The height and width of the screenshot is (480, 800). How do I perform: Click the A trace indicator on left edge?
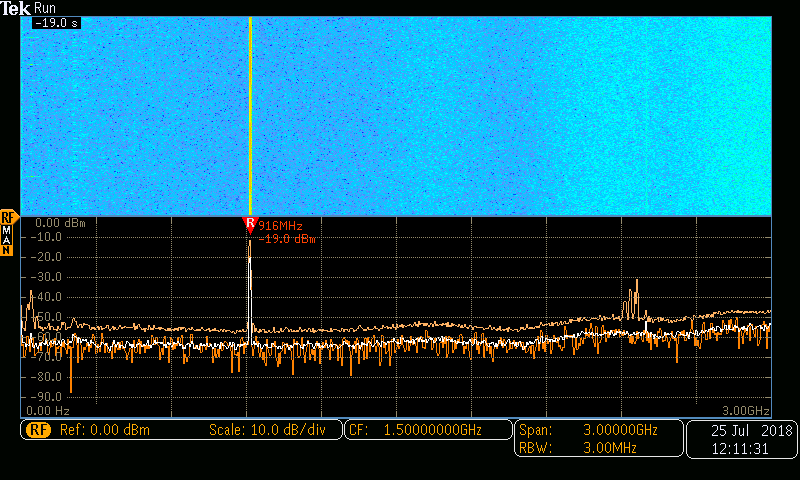tap(7, 240)
